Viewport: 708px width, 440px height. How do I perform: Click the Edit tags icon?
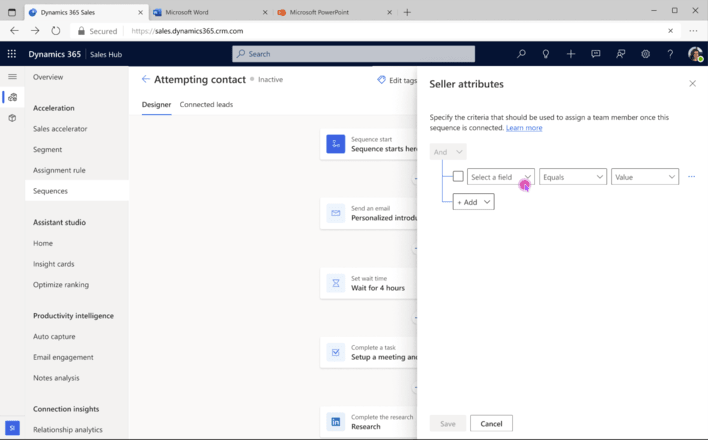point(382,80)
